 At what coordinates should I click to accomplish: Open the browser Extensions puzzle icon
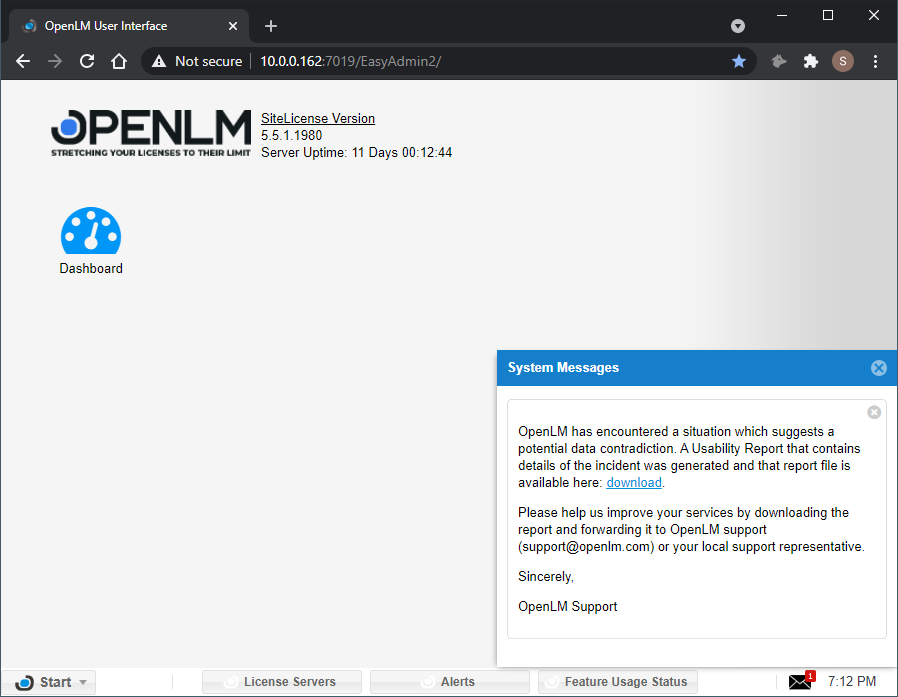pyautogui.click(x=811, y=61)
